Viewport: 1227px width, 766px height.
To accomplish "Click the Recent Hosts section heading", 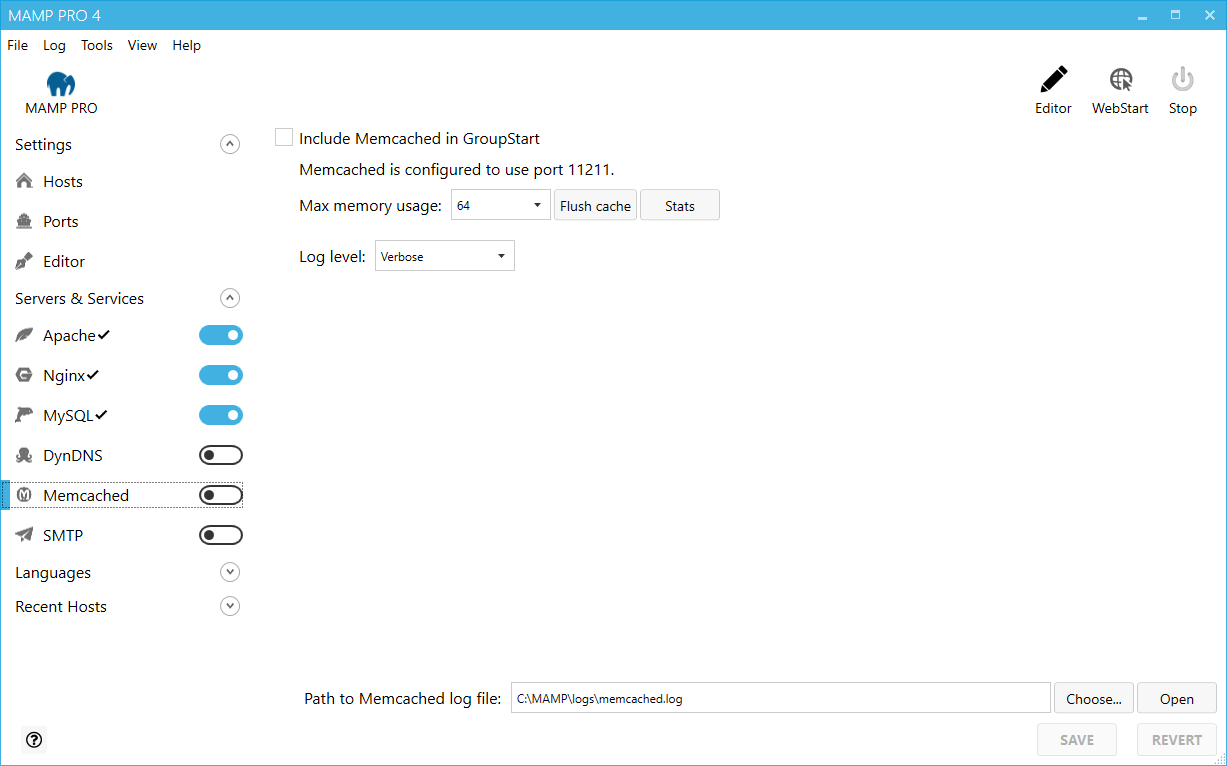I will pos(61,606).
